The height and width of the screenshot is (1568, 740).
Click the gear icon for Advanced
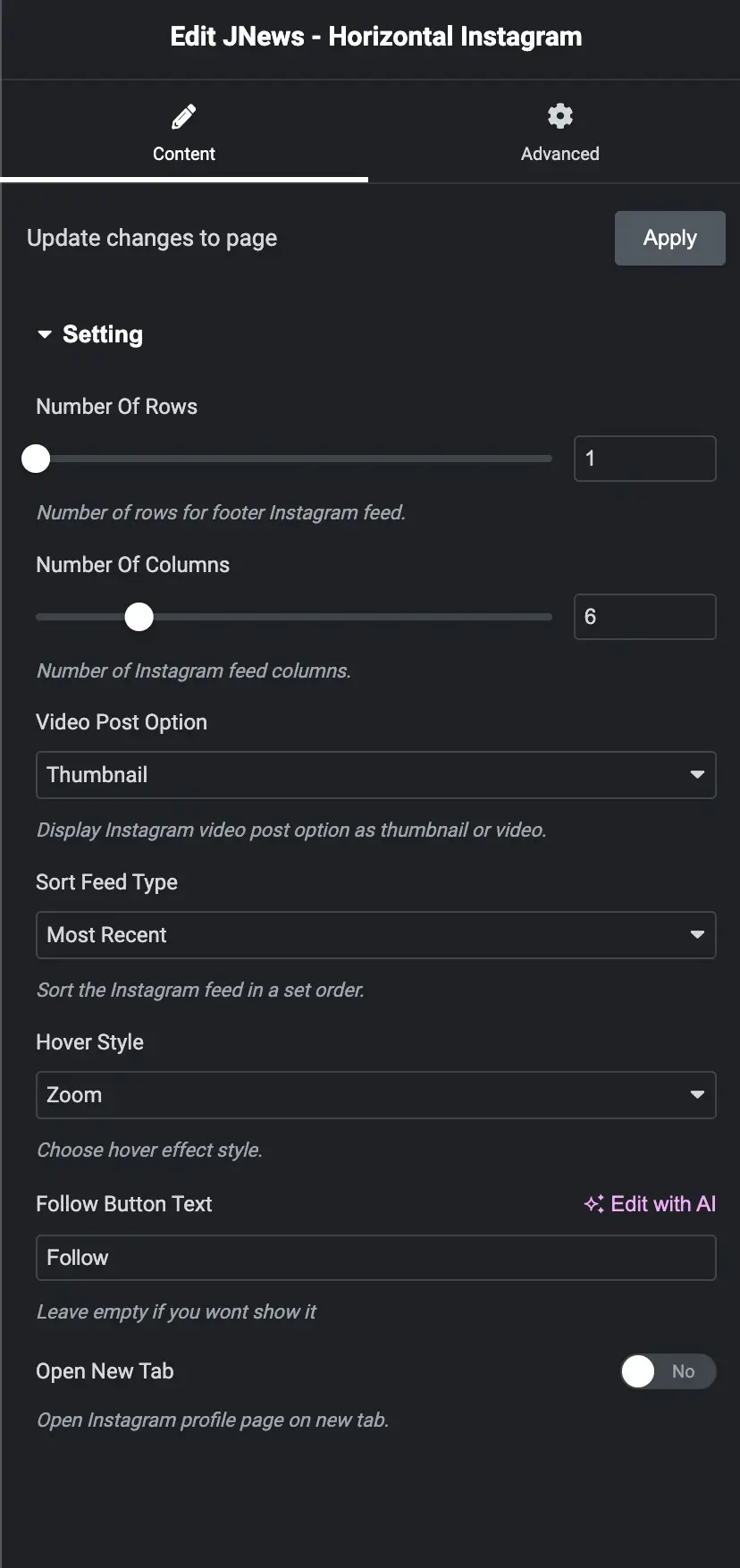pyautogui.click(x=560, y=116)
